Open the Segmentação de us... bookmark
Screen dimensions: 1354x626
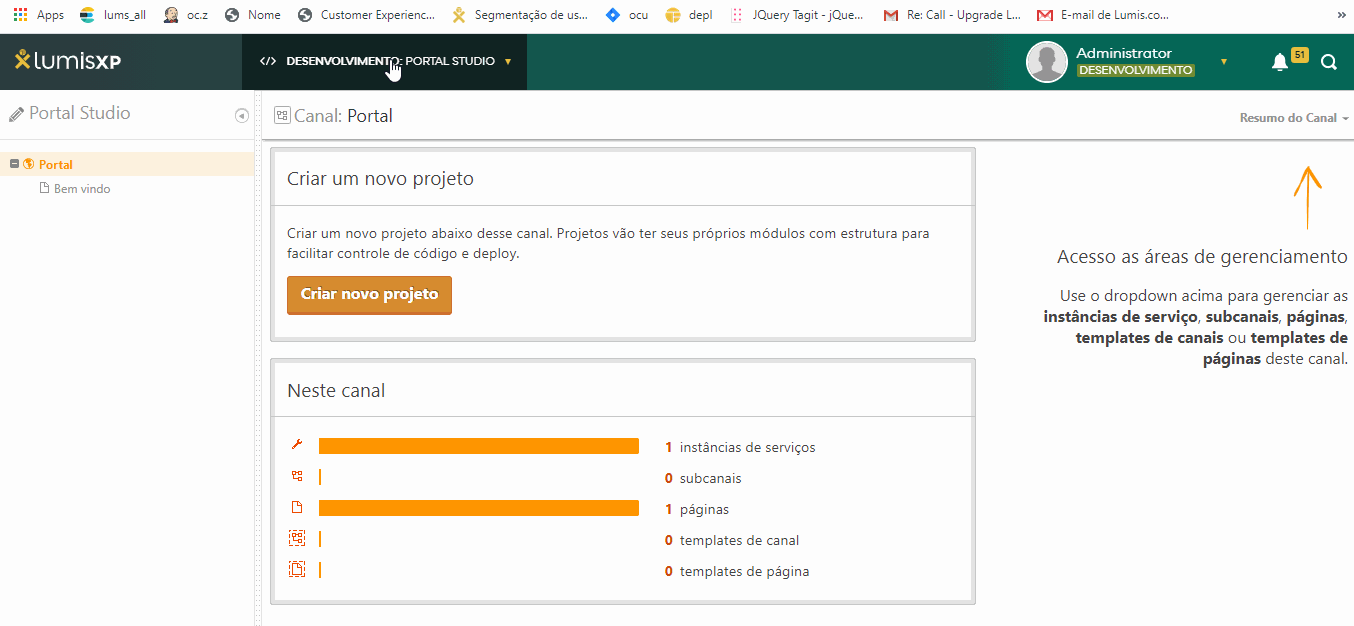pos(520,15)
